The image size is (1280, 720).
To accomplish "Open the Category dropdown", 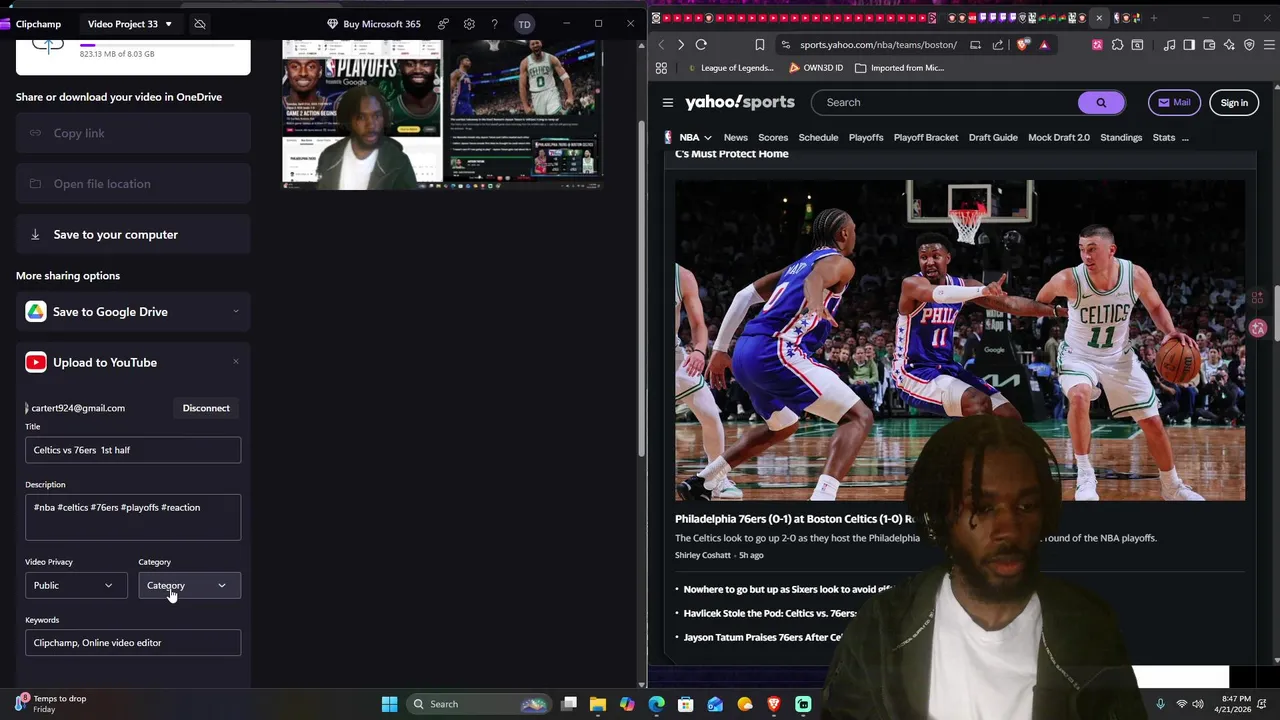I will (x=189, y=585).
